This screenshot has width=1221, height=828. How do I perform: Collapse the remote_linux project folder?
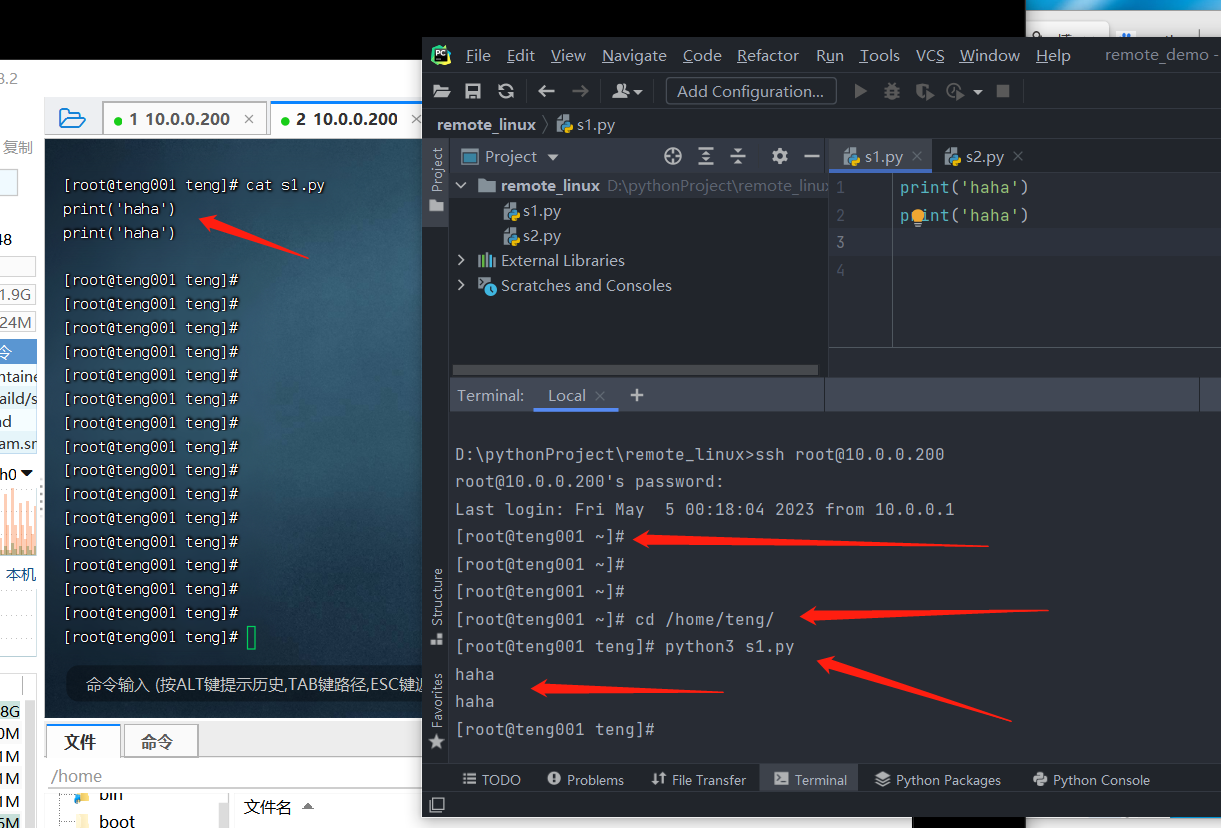click(461, 185)
